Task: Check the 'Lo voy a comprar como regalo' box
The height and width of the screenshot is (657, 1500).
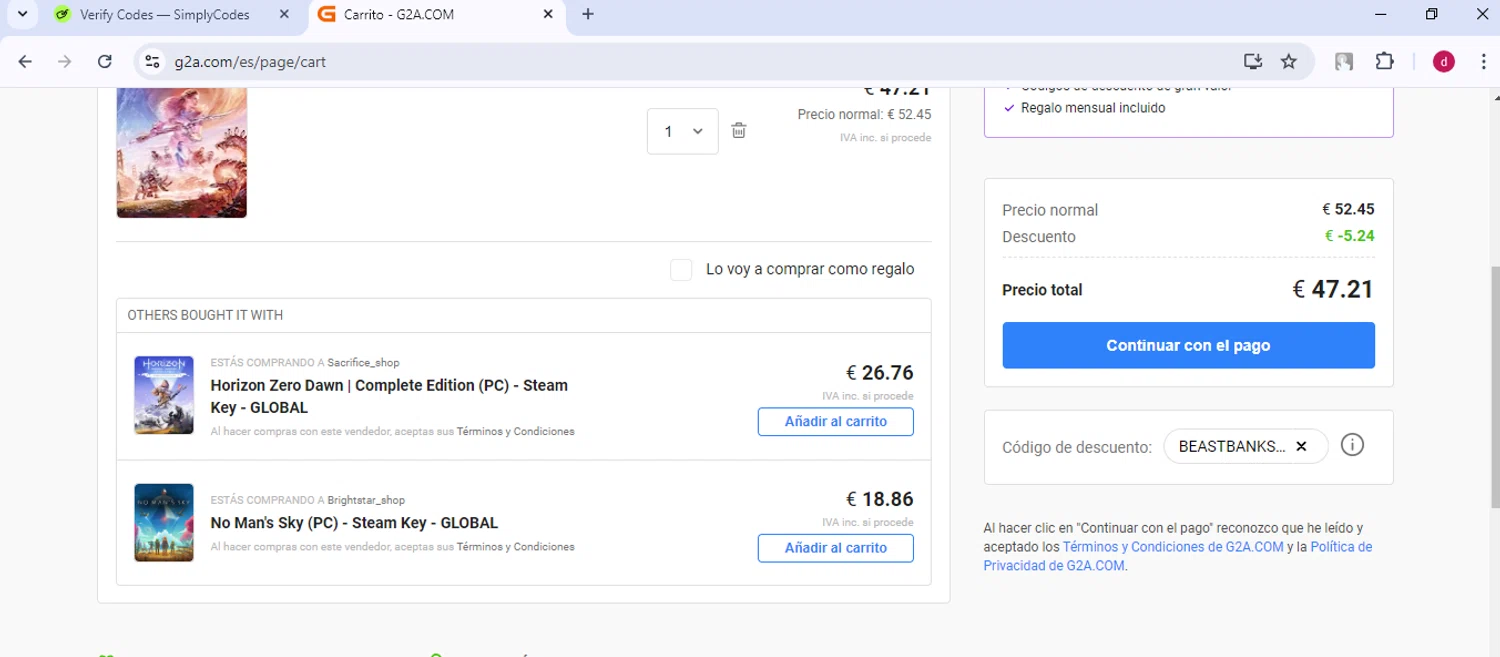Action: [x=681, y=270]
